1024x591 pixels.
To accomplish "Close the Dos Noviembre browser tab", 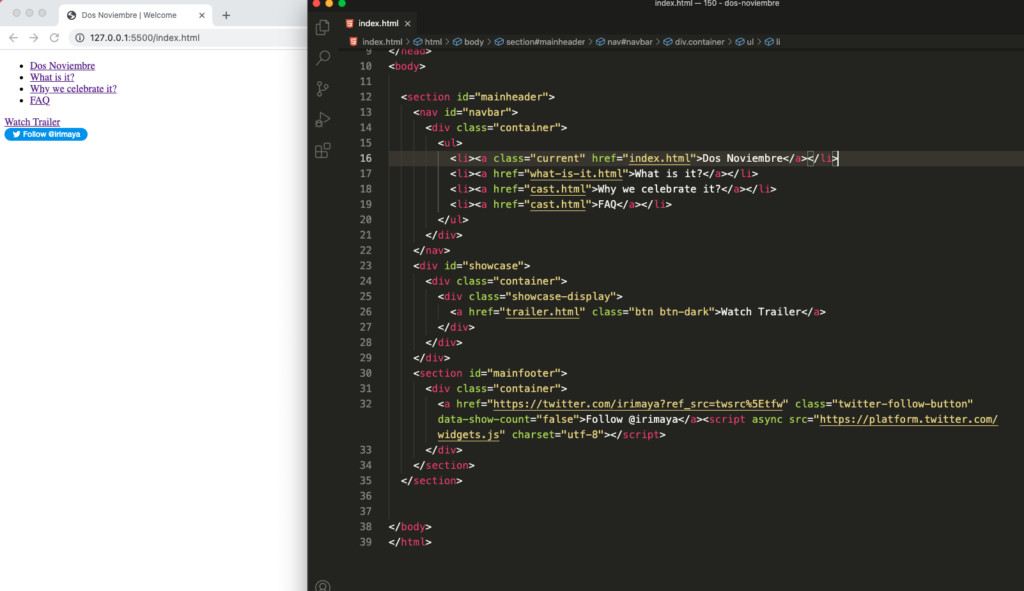I will click(202, 15).
